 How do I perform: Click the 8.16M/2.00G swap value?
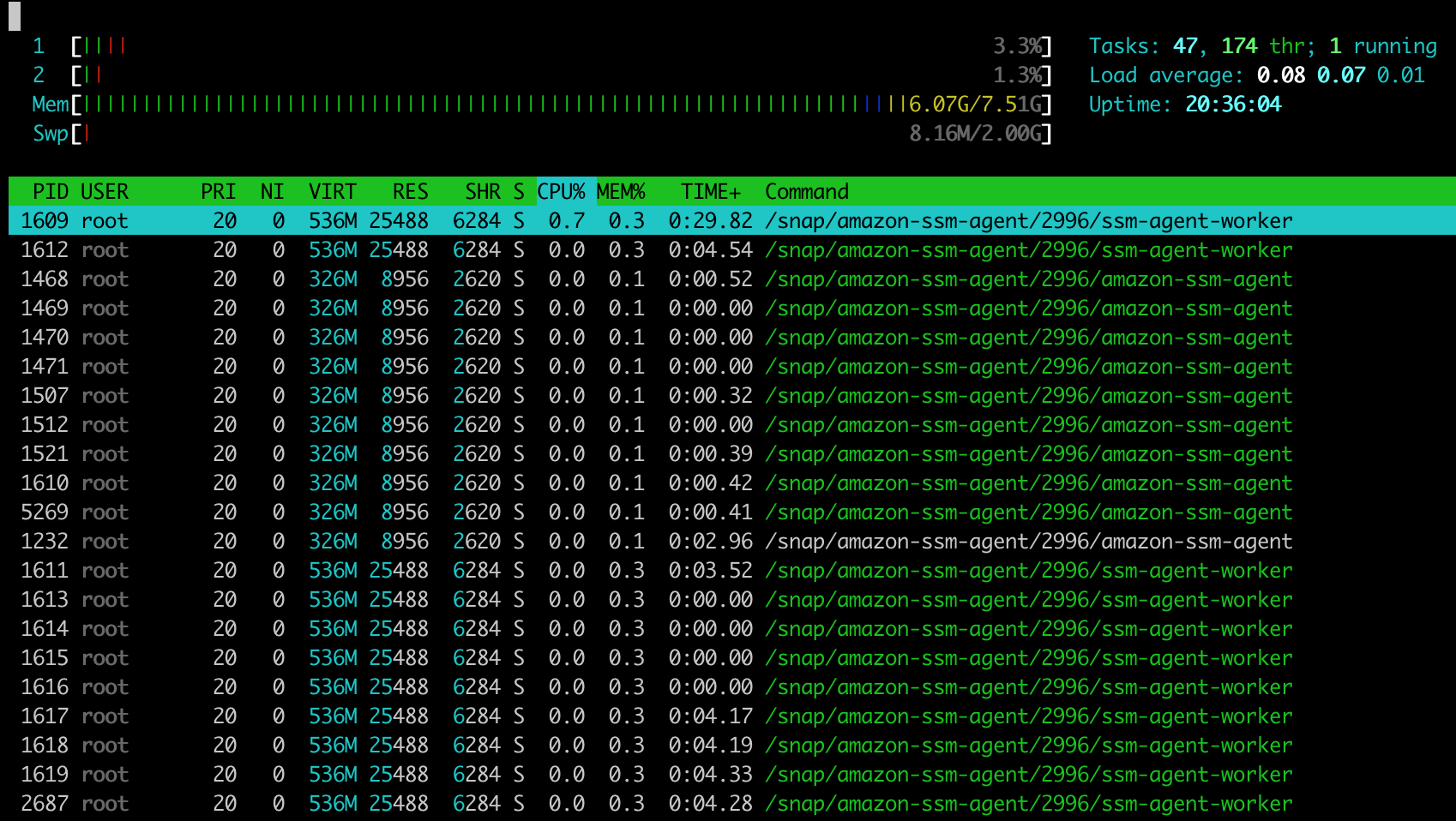click(975, 133)
